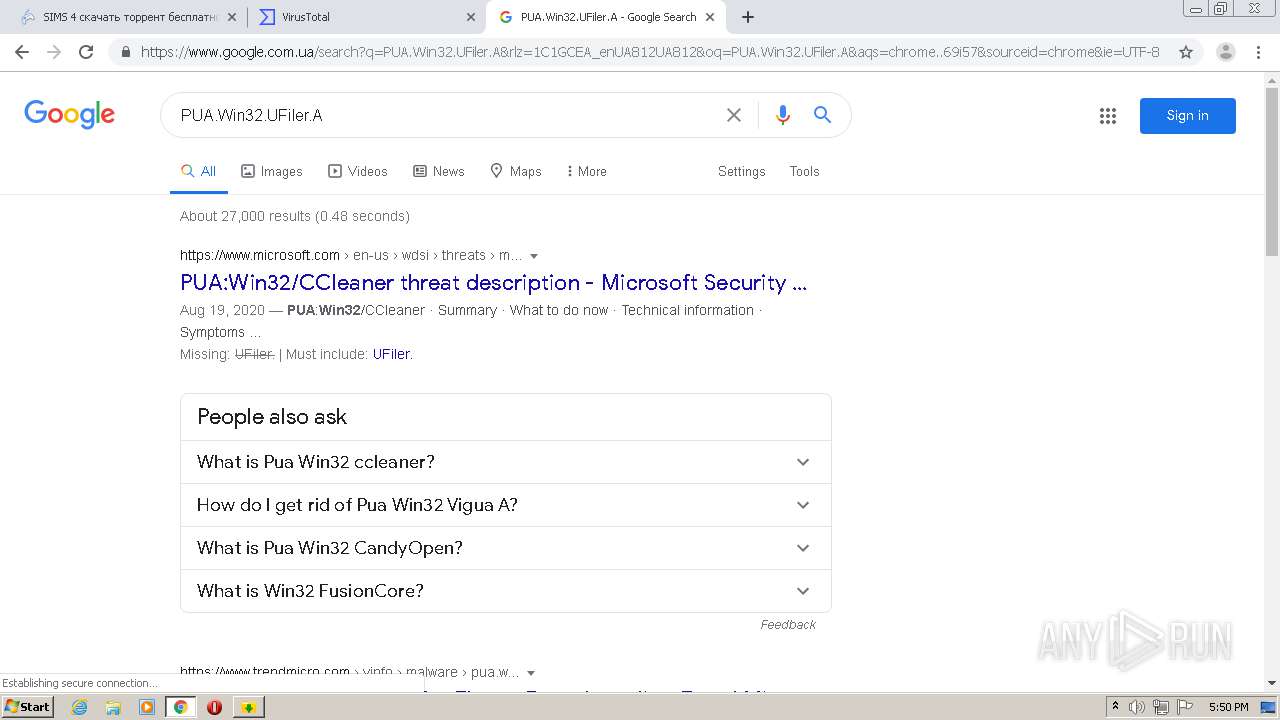
Task: Open Internet Explorer from taskbar
Action: 80,707
